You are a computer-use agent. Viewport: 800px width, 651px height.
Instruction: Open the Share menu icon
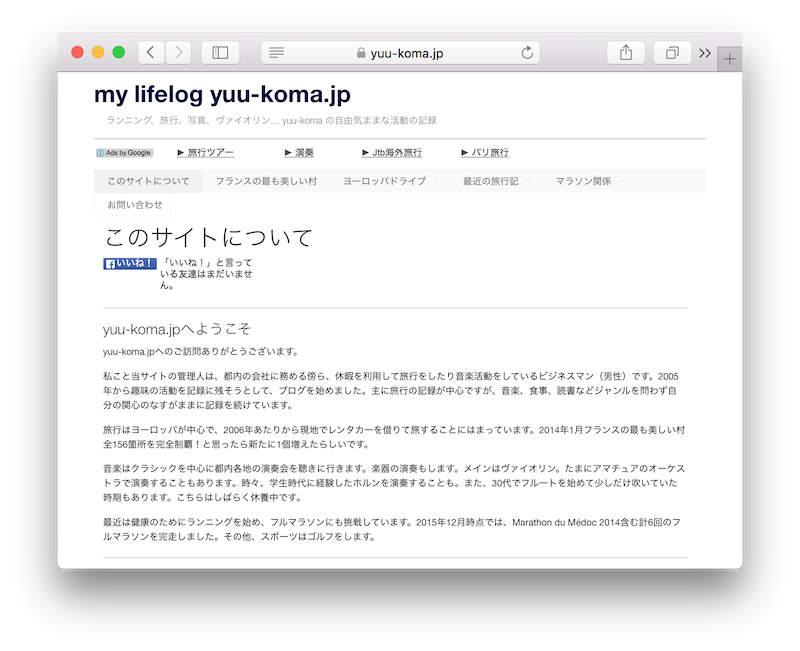click(626, 53)
